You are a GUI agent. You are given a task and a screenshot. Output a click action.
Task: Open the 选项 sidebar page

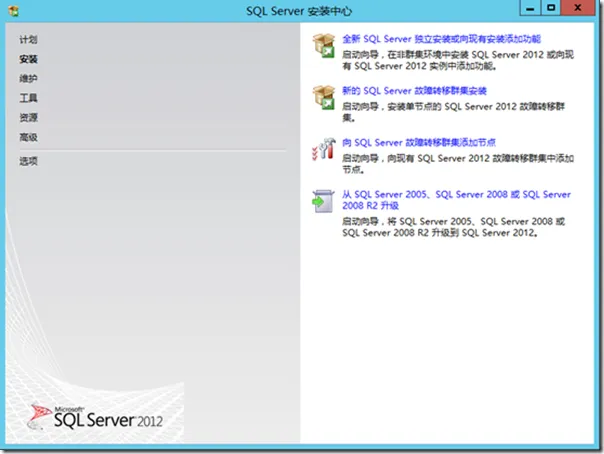(x=28, y=161)
